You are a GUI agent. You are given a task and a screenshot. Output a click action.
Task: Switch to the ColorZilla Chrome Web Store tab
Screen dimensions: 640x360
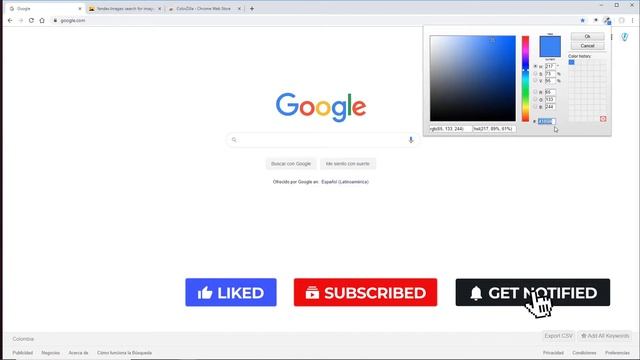(205, 9)
